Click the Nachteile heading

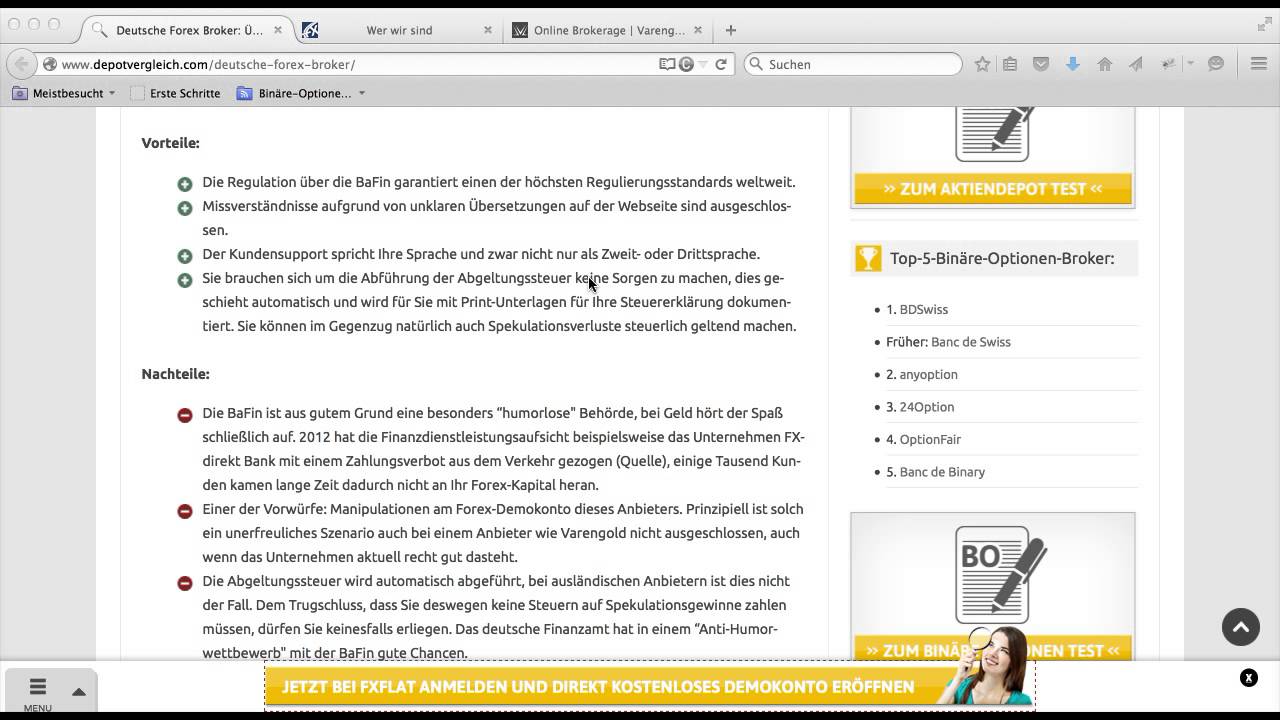pos(175,374)
